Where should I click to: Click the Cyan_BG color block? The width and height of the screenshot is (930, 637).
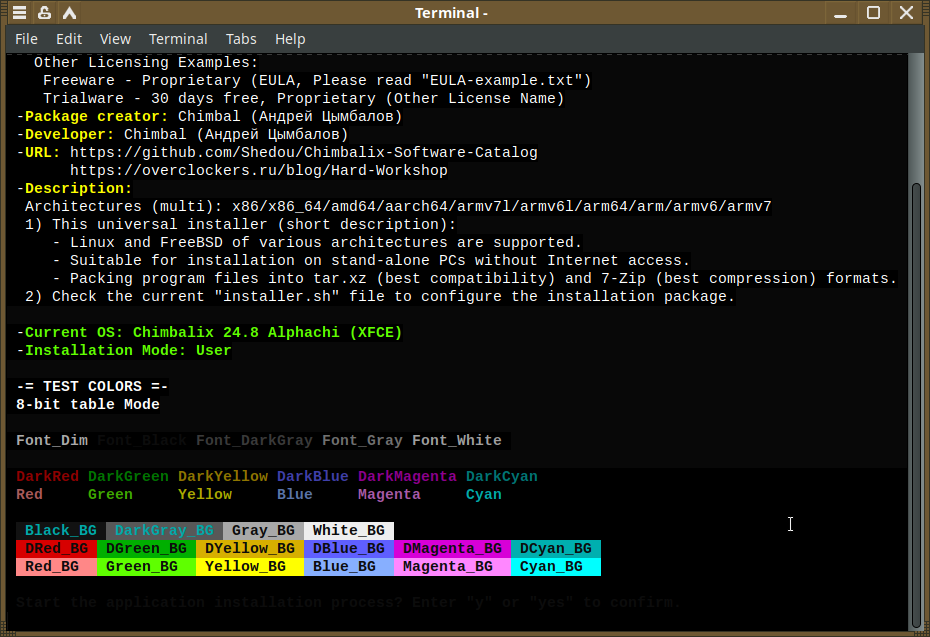[x=556, y=566]
